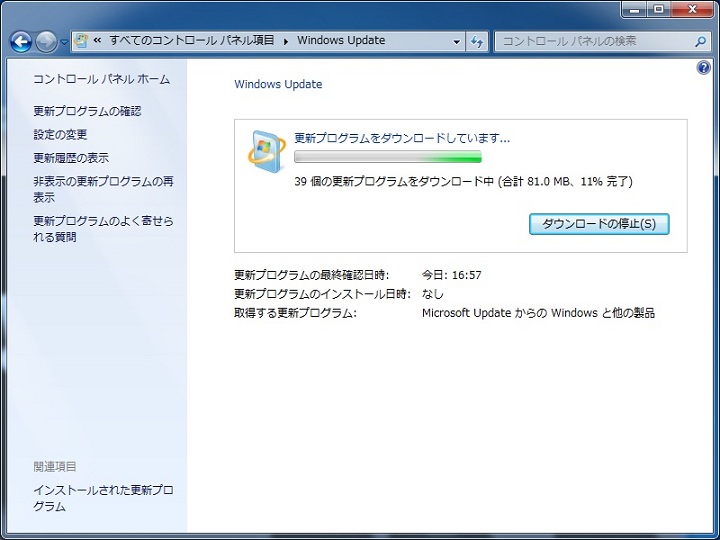Expand breadcrumb arrow before Windows Update
Image resolution: width=720 pixels, height=540 pixels.
[x=286, y=41]
